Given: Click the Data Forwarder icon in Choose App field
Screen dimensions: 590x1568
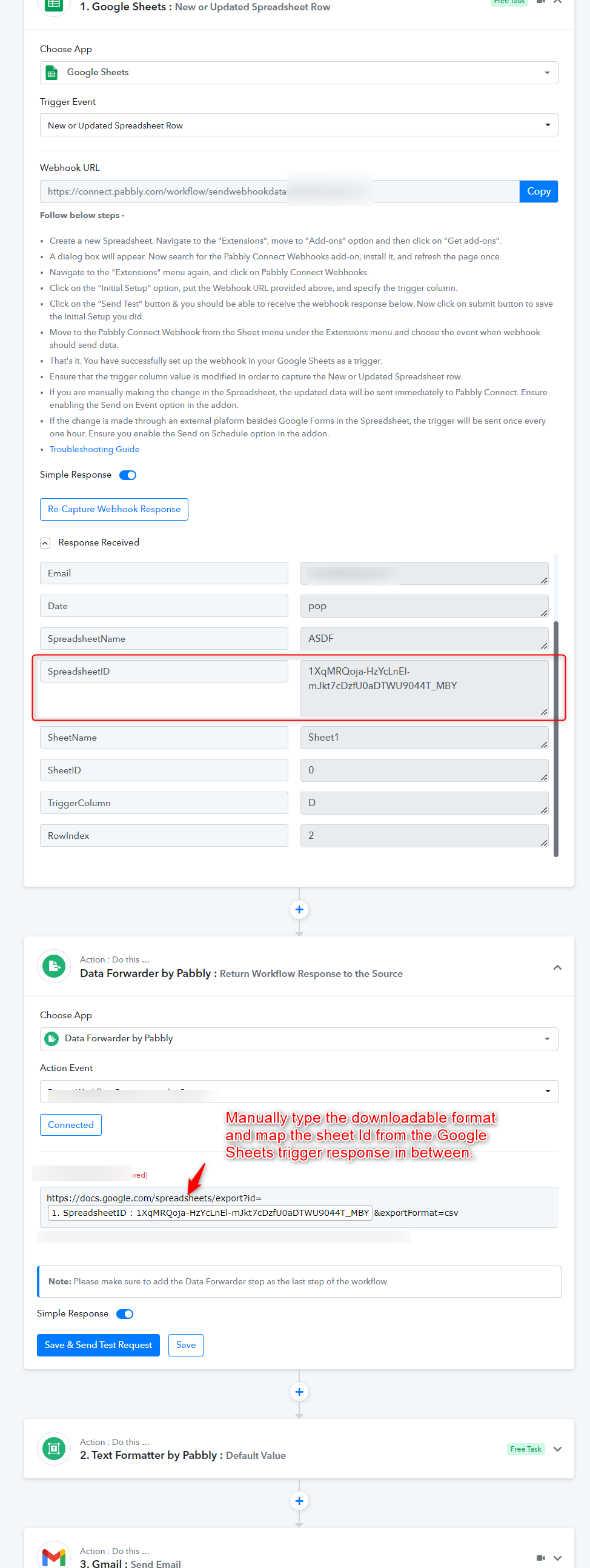Looking at the screenshot, I should (x=51, y=1038).
